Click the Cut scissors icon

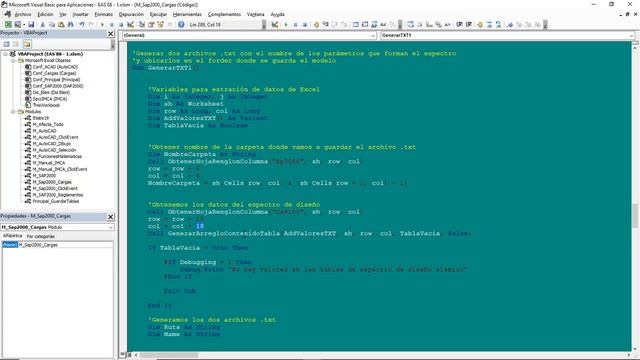click(x=42, y=24)
